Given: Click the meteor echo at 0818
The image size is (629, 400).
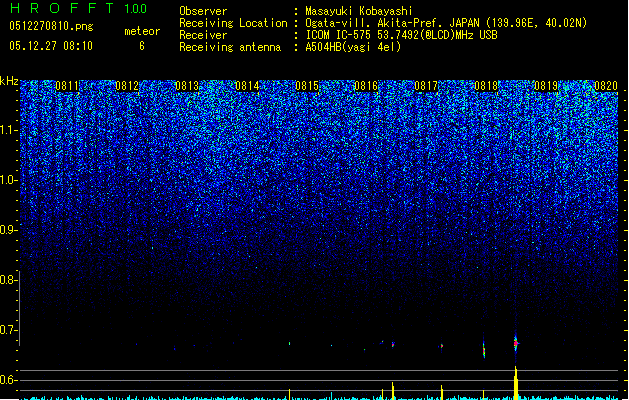Looking at the screenshot, I should [x=484, y=350].
